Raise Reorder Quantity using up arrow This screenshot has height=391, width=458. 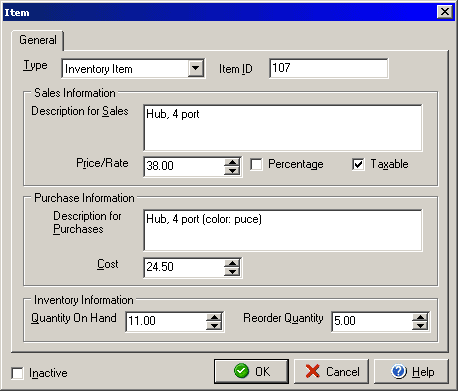420,317
